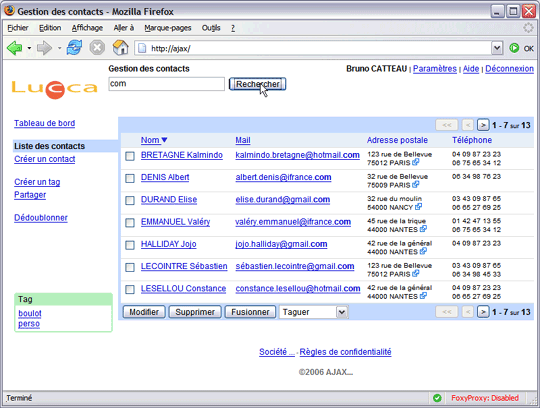Open the Back button history arrow
Viewport: 540px width, 408px height.
pos(29,48)
